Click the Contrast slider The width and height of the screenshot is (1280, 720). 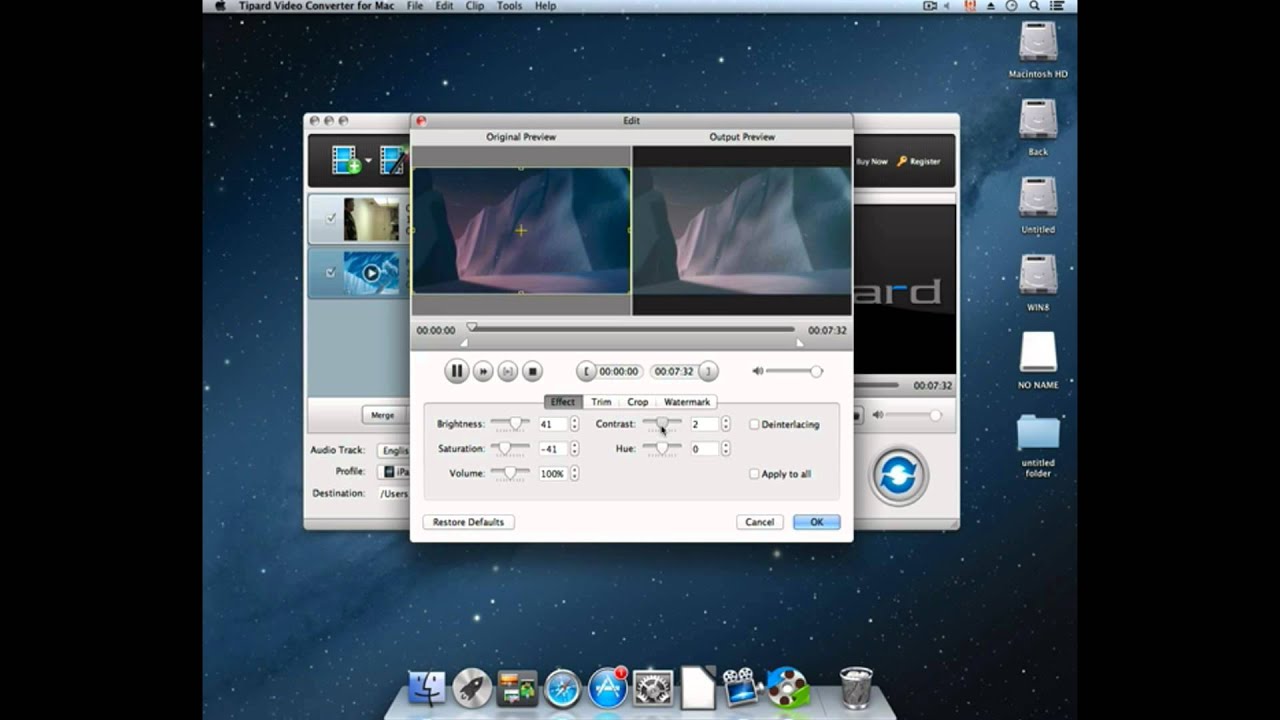click(x=662, y=424)
